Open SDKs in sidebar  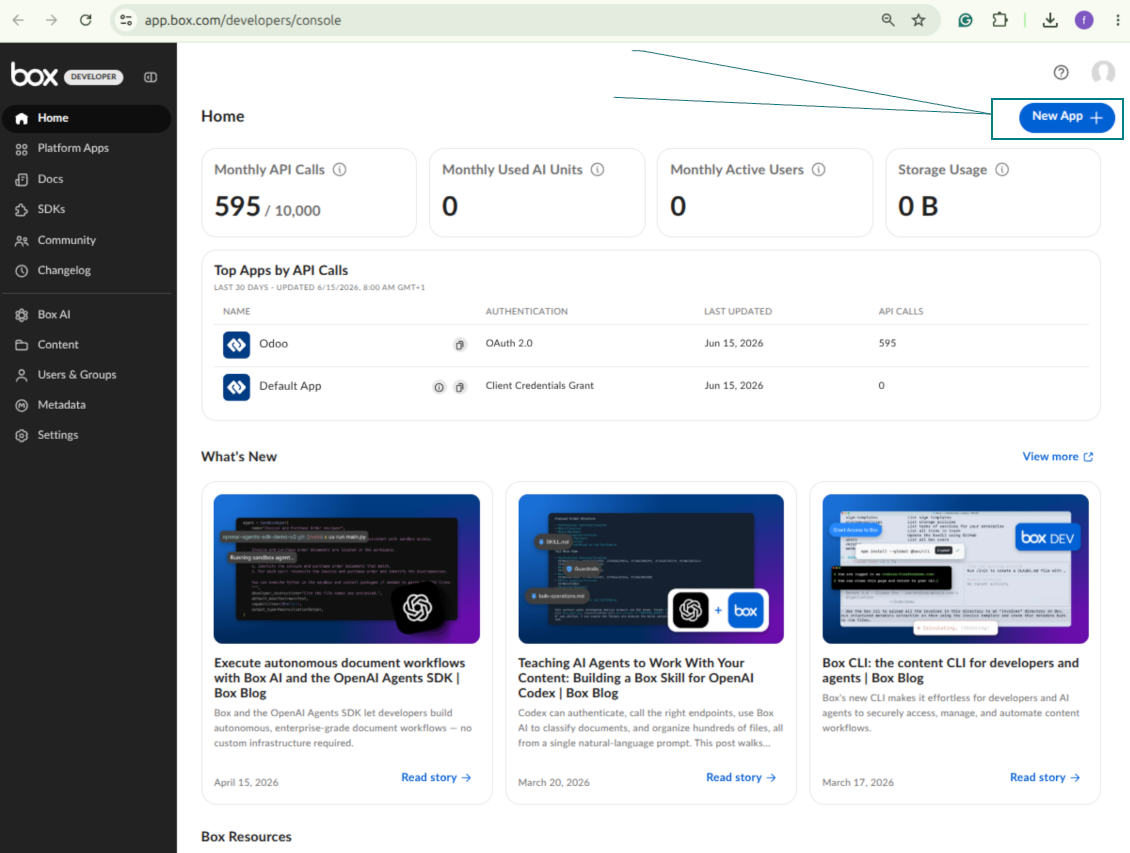[x=86, y=210]
